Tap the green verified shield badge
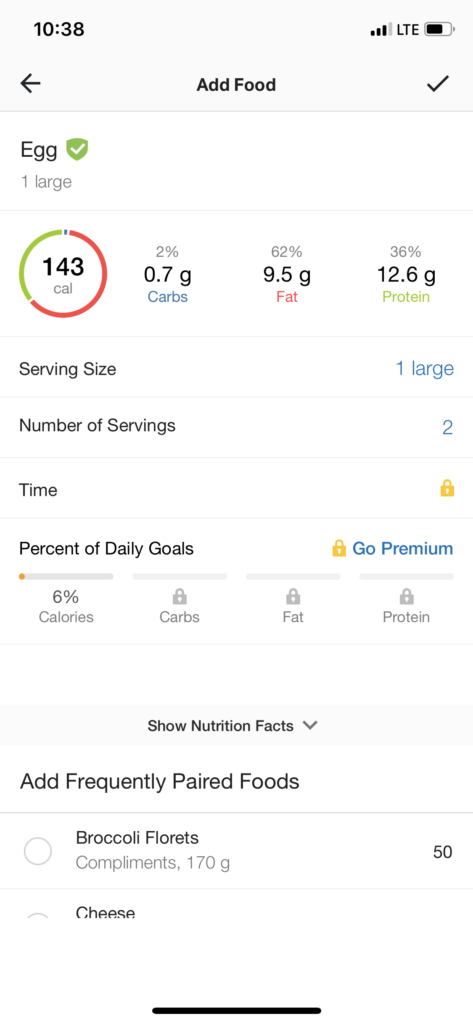 [77, 150]
